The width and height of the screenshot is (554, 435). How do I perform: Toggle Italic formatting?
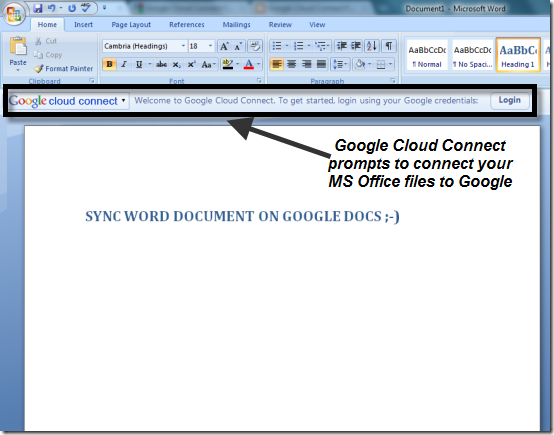[124, 64]
